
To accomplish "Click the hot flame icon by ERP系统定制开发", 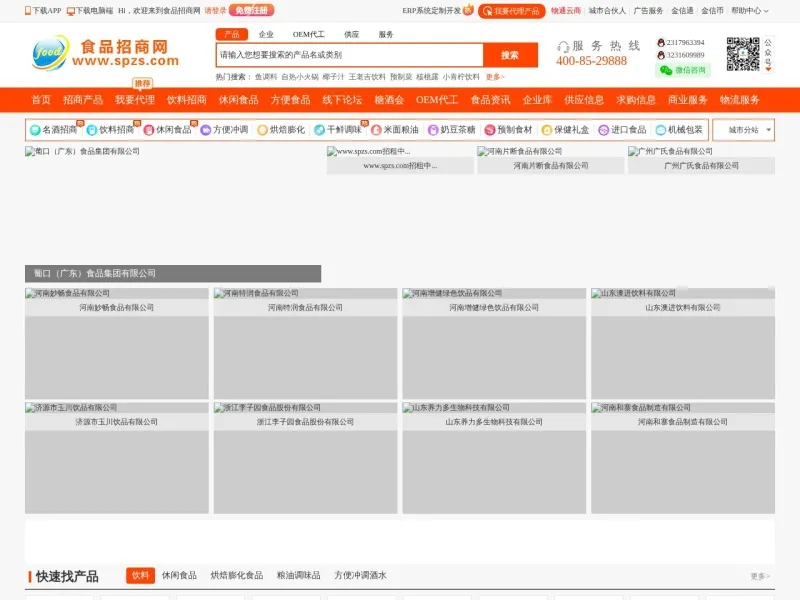I will click(468, 10).
